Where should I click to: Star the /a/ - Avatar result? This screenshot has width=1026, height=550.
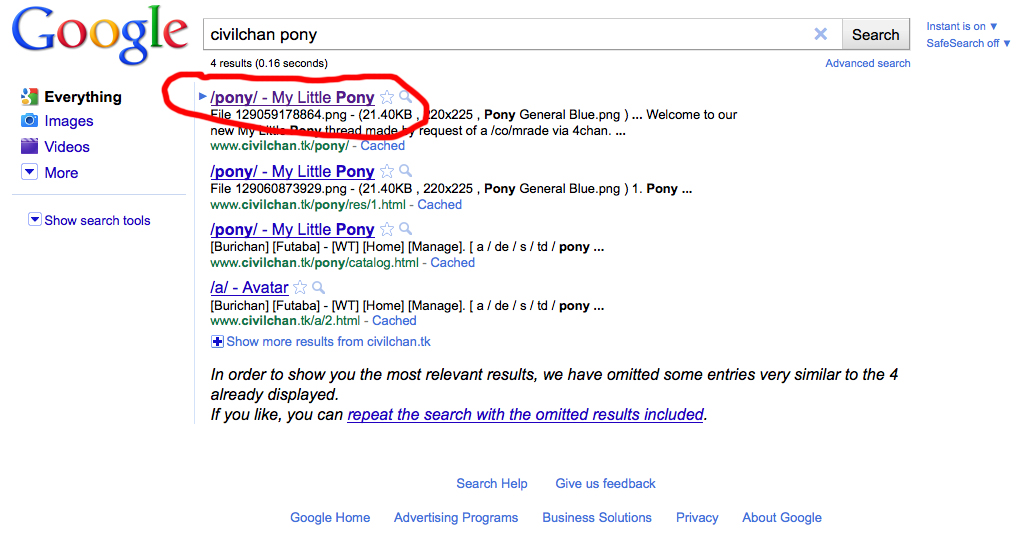[x=300, y=288]
